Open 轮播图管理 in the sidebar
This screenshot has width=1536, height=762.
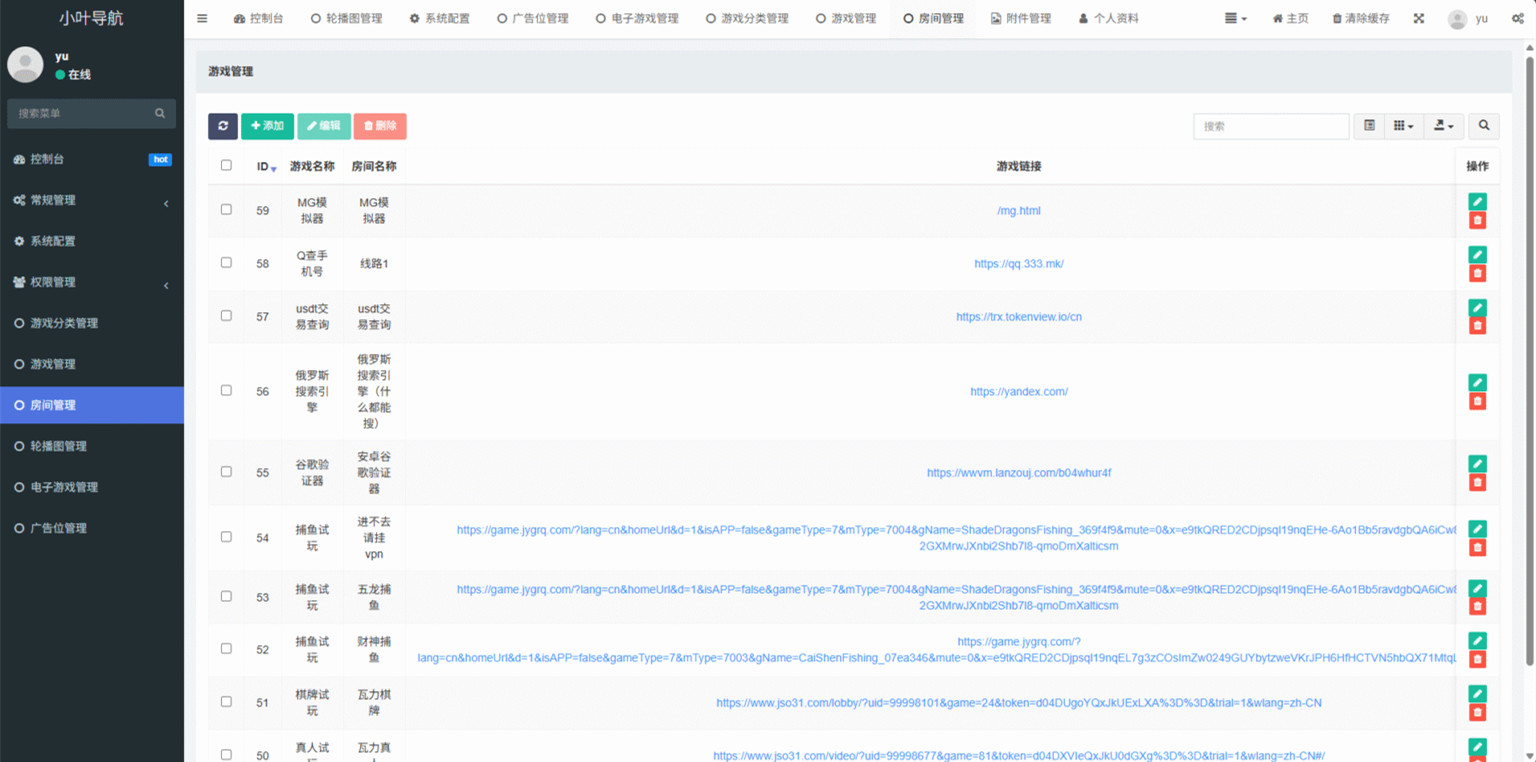pyautogui.click(x=58, y=446)
